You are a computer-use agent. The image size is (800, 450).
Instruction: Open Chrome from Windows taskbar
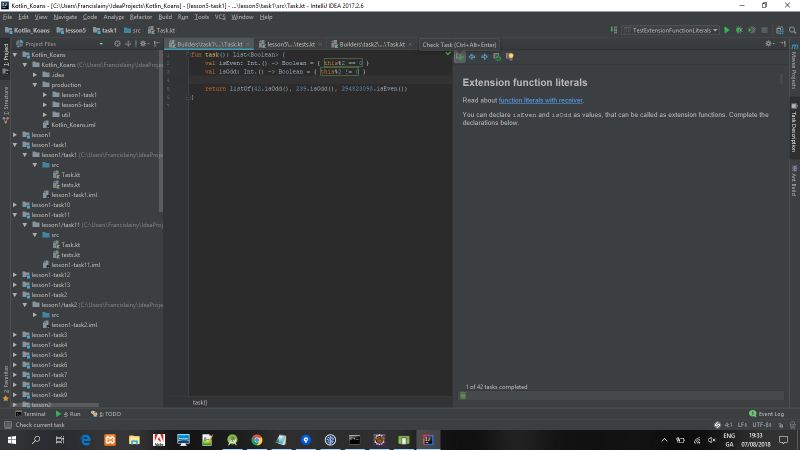257,440
